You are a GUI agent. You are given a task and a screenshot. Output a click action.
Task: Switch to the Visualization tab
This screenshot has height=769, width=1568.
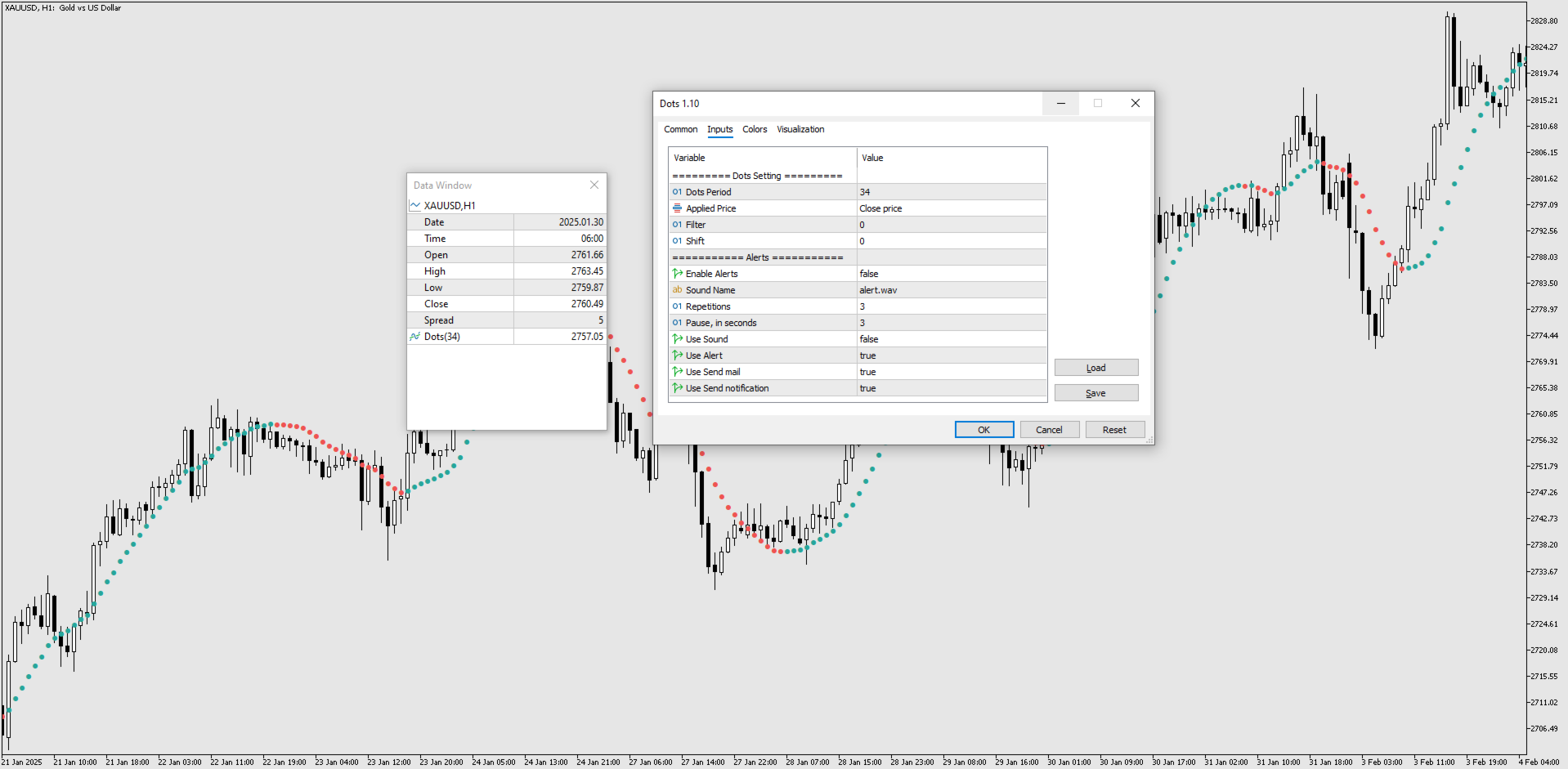(x=800, y=129)
